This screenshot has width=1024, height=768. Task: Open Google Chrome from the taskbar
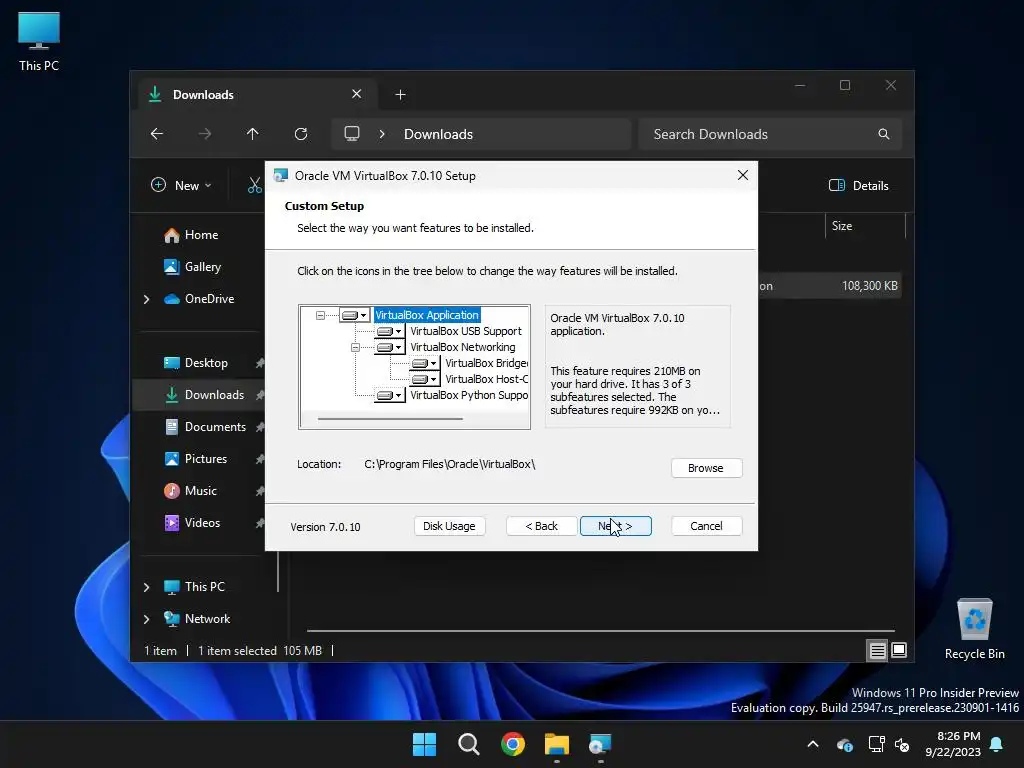pyautogui.click(x=513, y=744)
